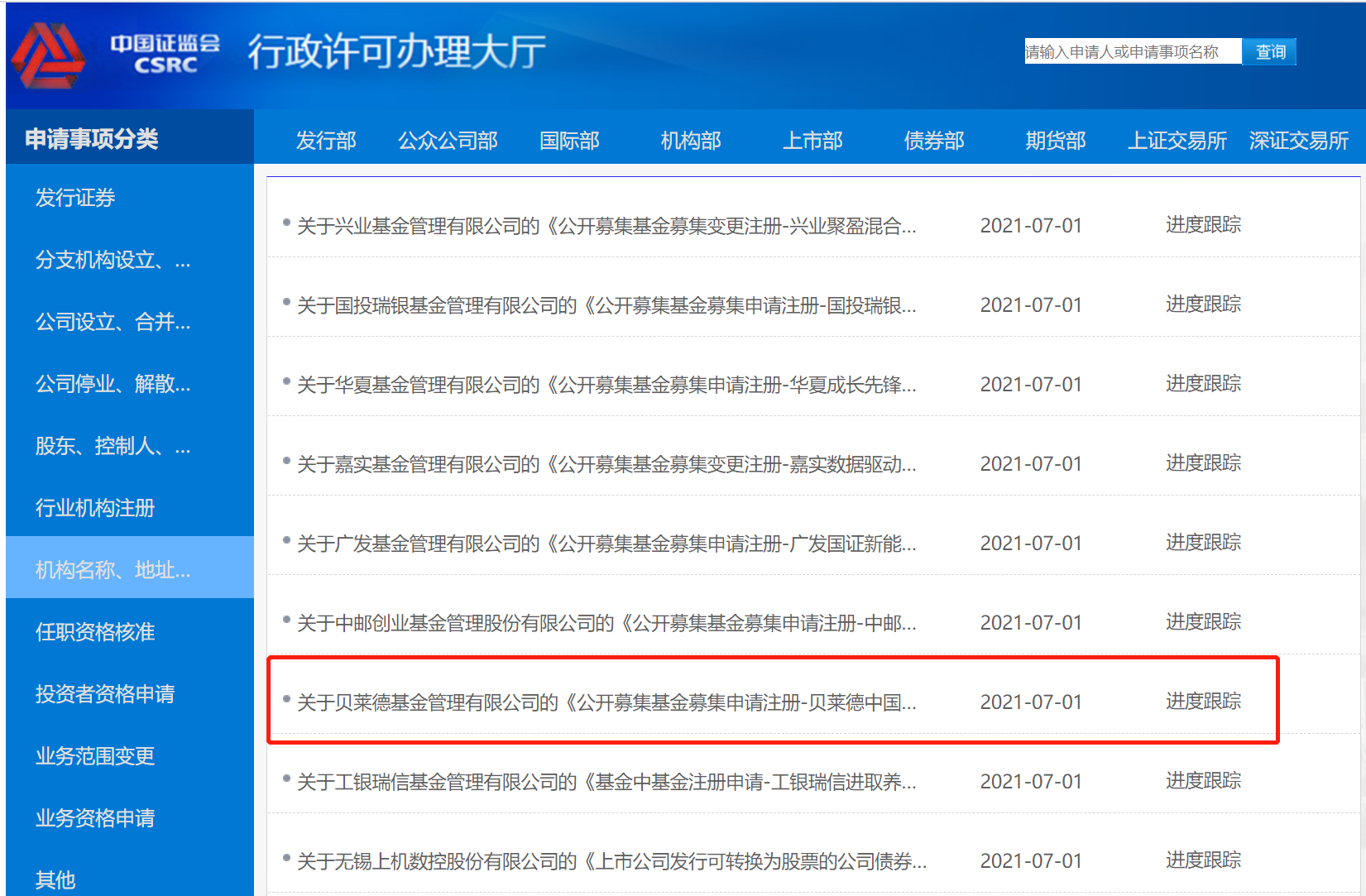Click 进度跟踪 for the 华夏基金 row
This screenshot has height=896, width=1366.
(1203, 384)
